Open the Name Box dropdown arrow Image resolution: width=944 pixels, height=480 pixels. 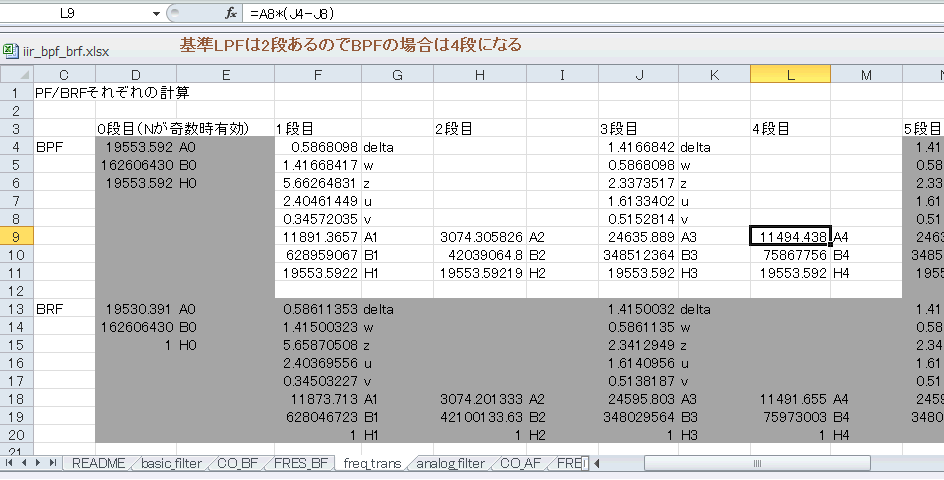(x=157, y=13)
